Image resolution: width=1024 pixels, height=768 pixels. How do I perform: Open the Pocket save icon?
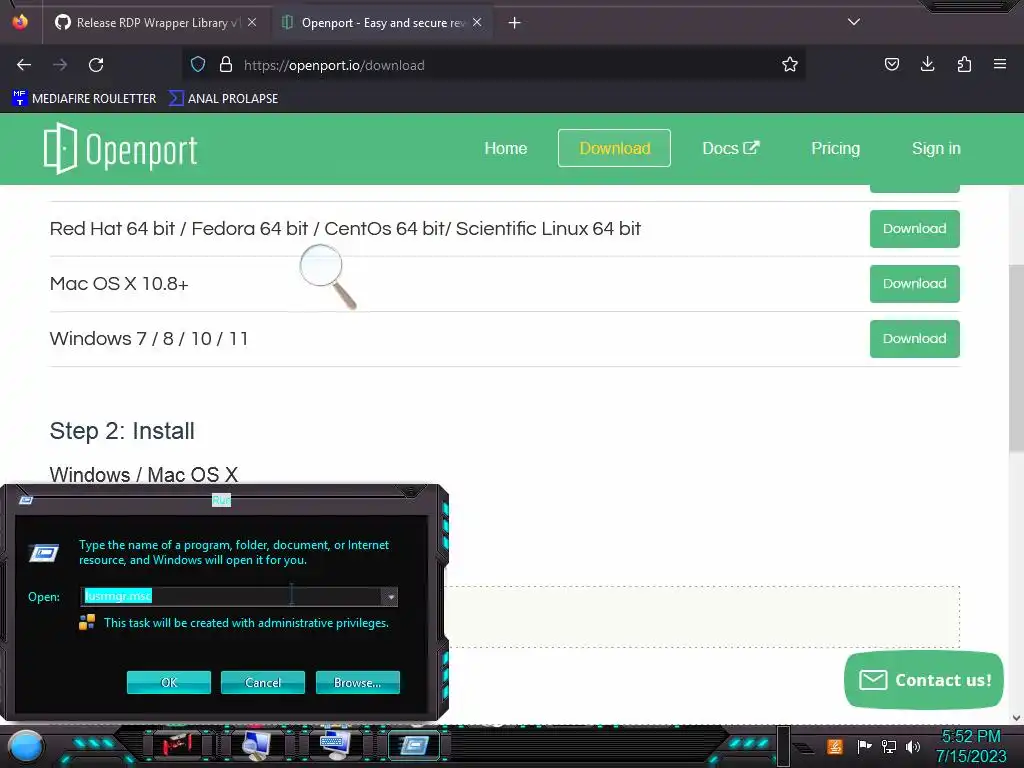891,64
